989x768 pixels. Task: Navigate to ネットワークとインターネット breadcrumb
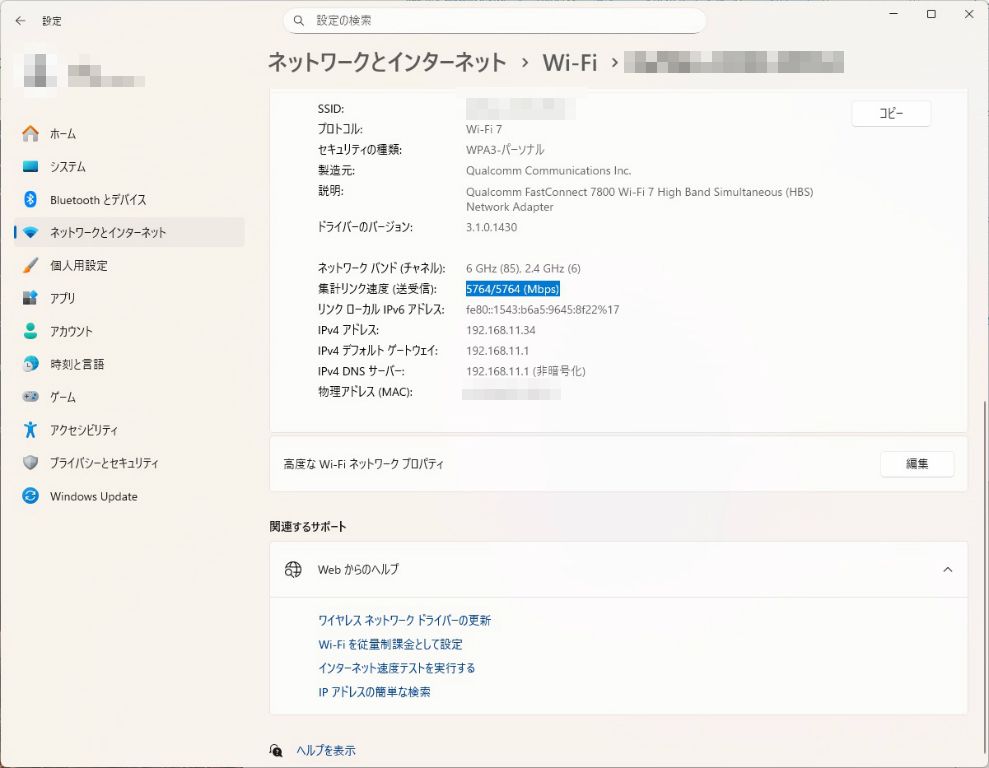pyautogui.click(x=387, y=62)
